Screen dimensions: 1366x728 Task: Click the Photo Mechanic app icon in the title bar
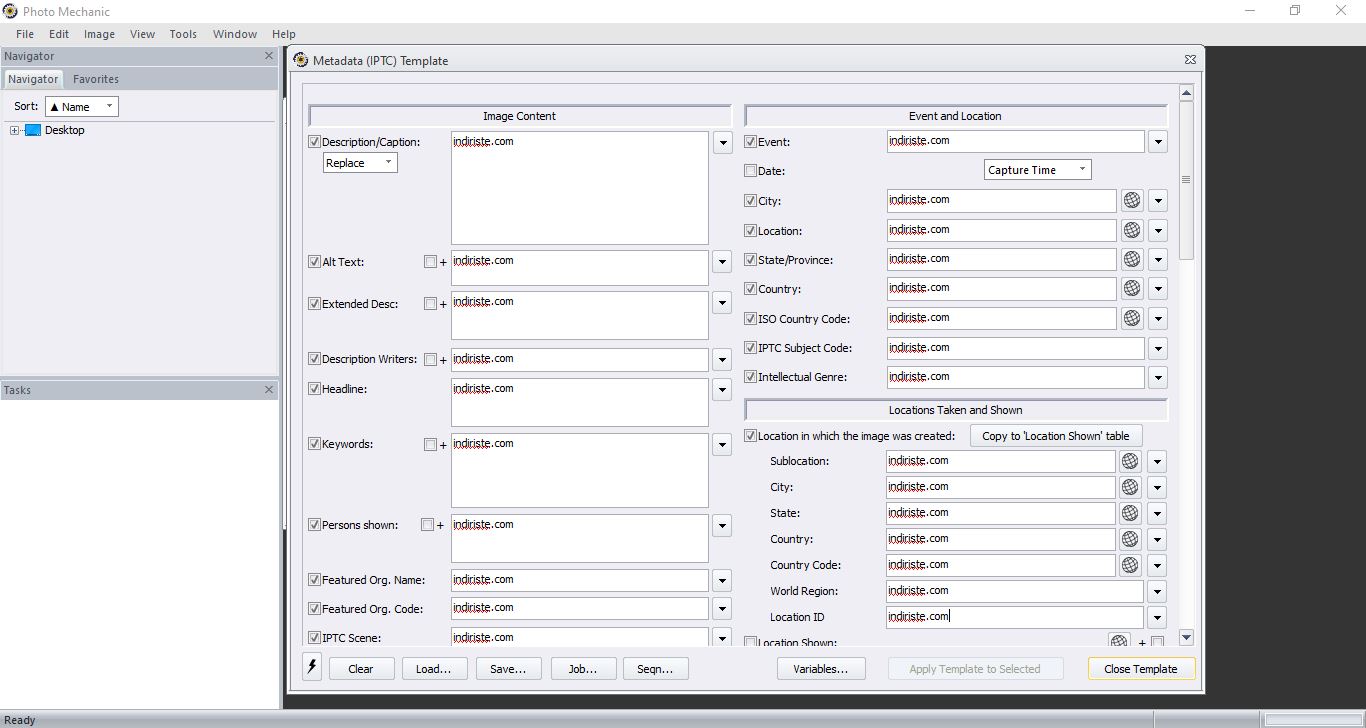pyautogui.click(x=10, y=11)
